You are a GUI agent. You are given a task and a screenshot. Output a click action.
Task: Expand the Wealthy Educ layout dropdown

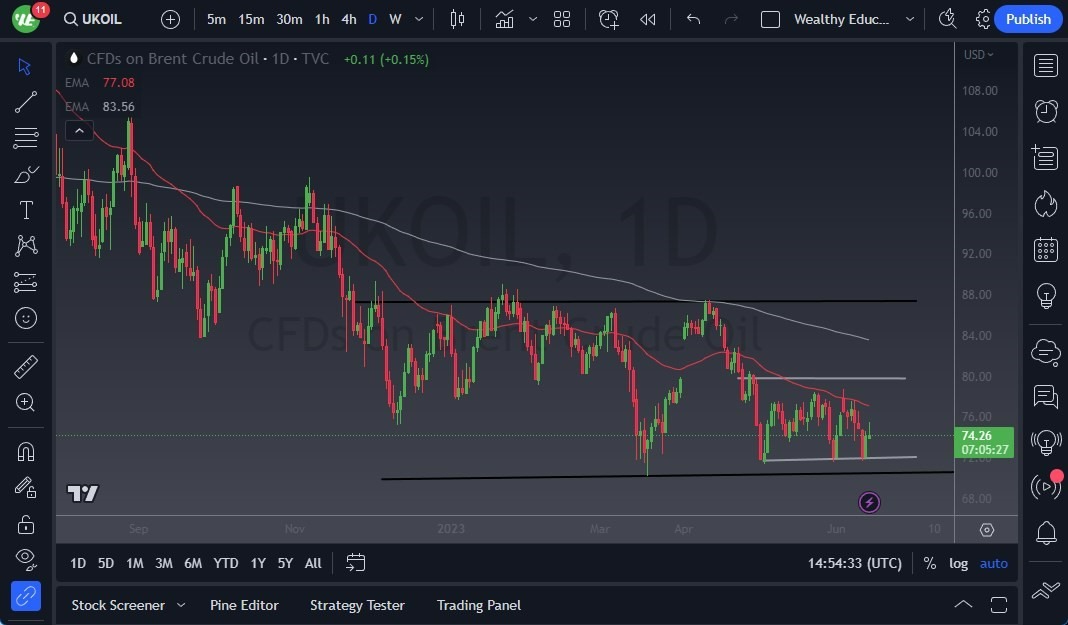point(909,19)
